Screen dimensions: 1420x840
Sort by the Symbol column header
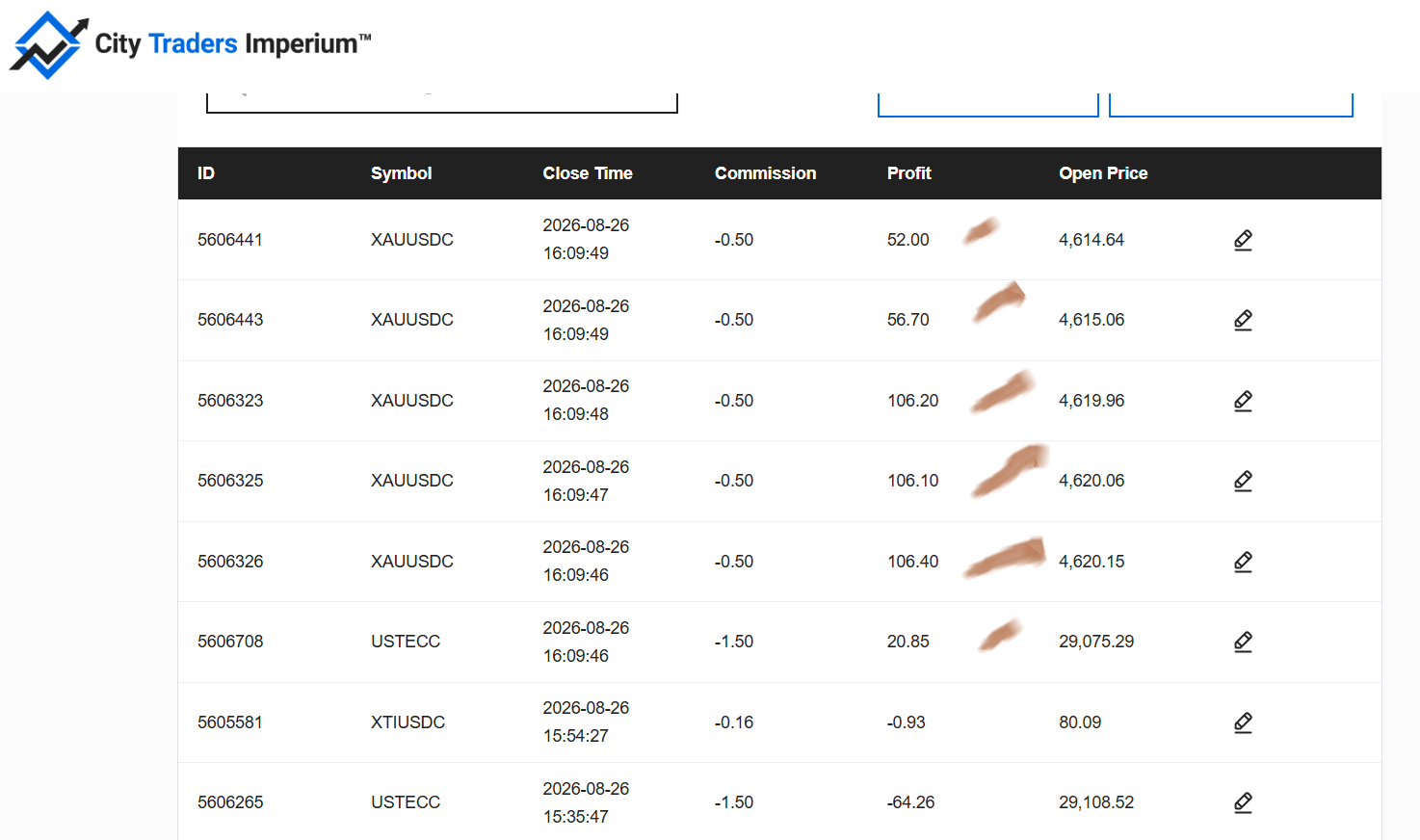(401, 173)
